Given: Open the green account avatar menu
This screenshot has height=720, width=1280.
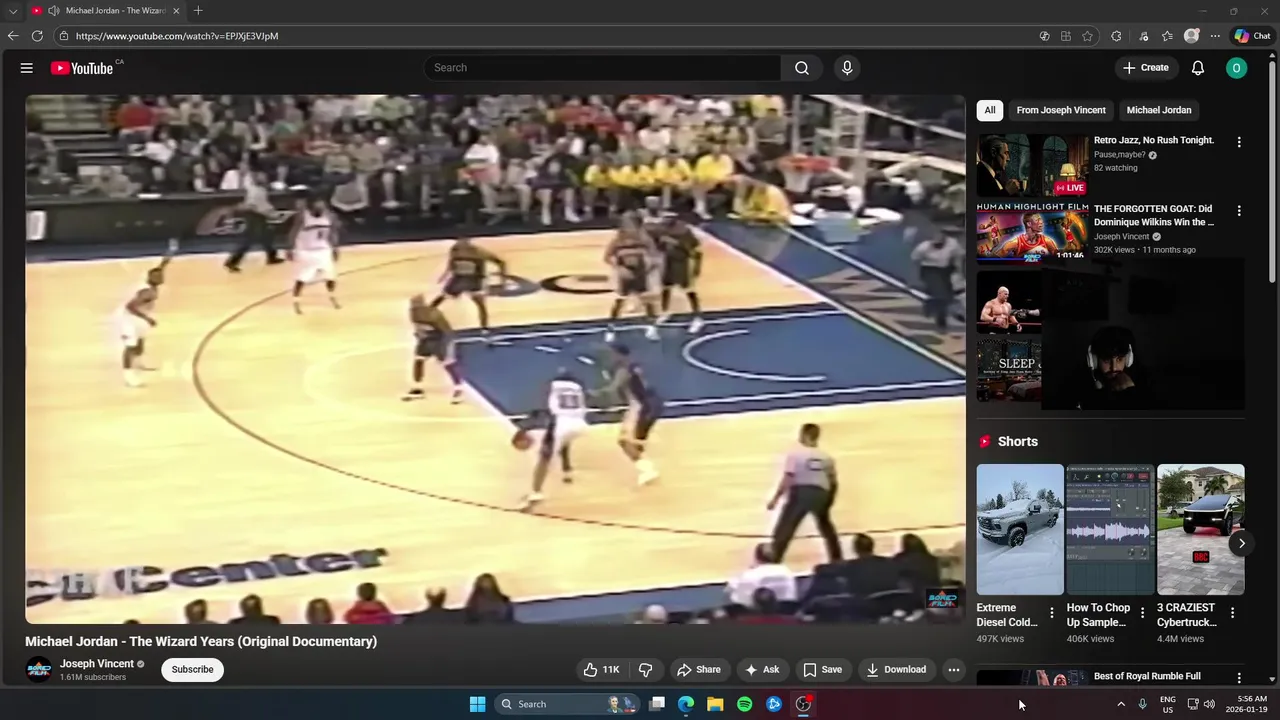Looking at the screenshot, I should pyautogui.click(x=1237, y=68).
